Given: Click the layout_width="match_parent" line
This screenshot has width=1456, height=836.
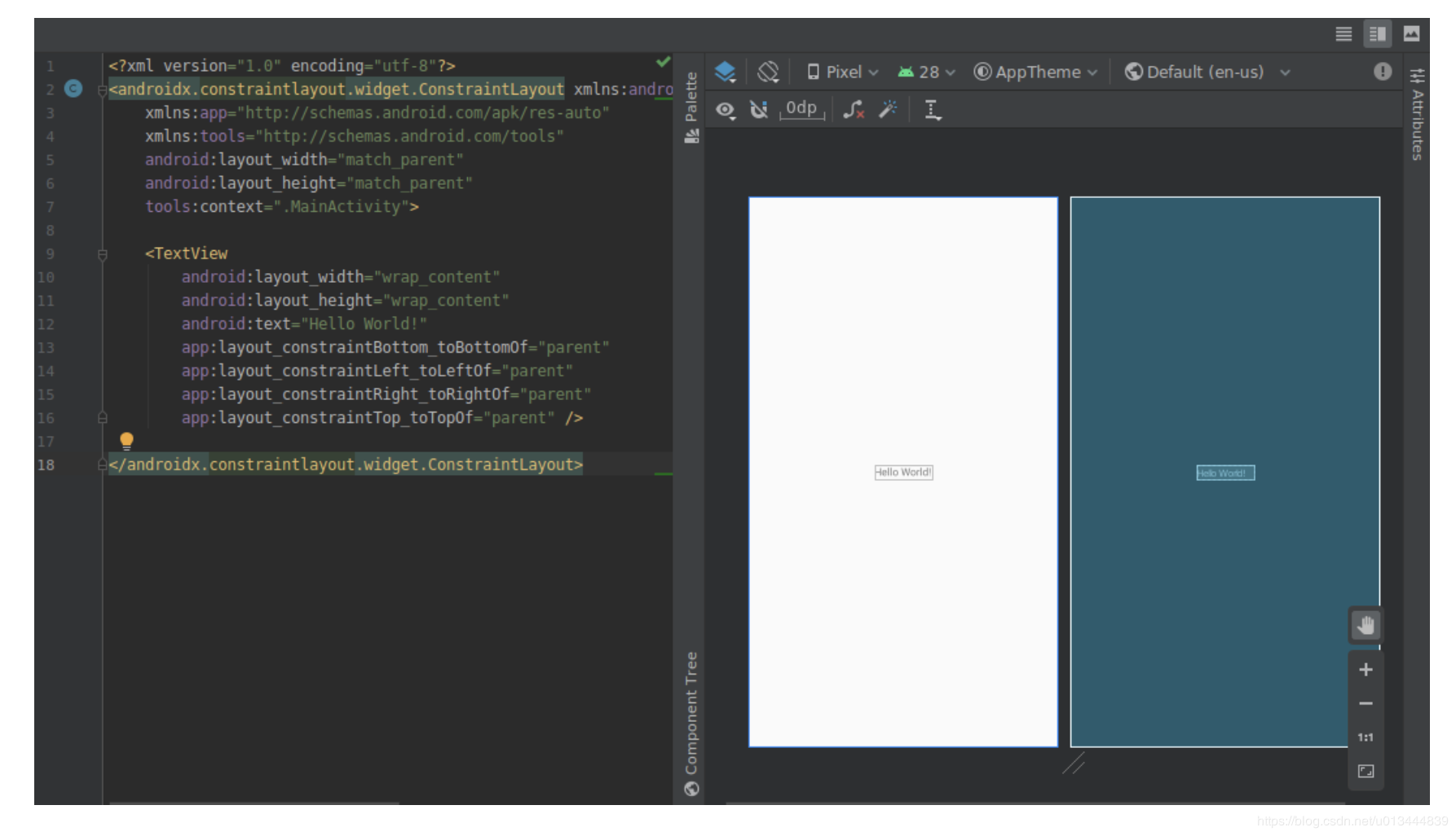Looking at the screenshot, I should coord(304,160).
